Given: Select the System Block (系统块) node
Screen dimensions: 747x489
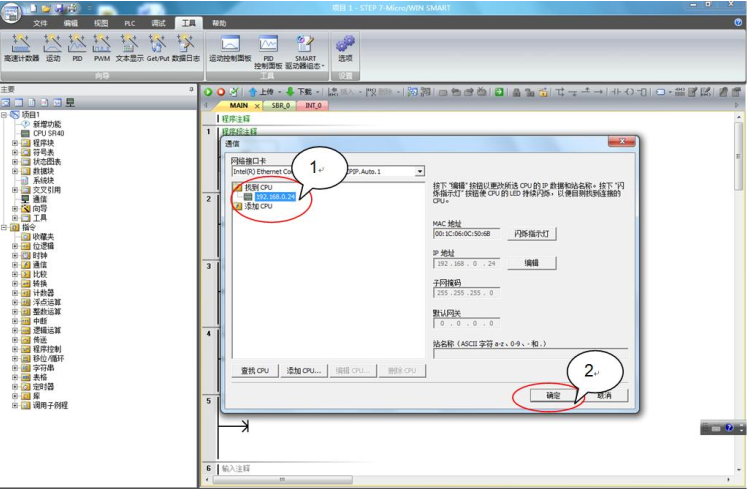Looking at the screenshot, I should tap(43, 180).
